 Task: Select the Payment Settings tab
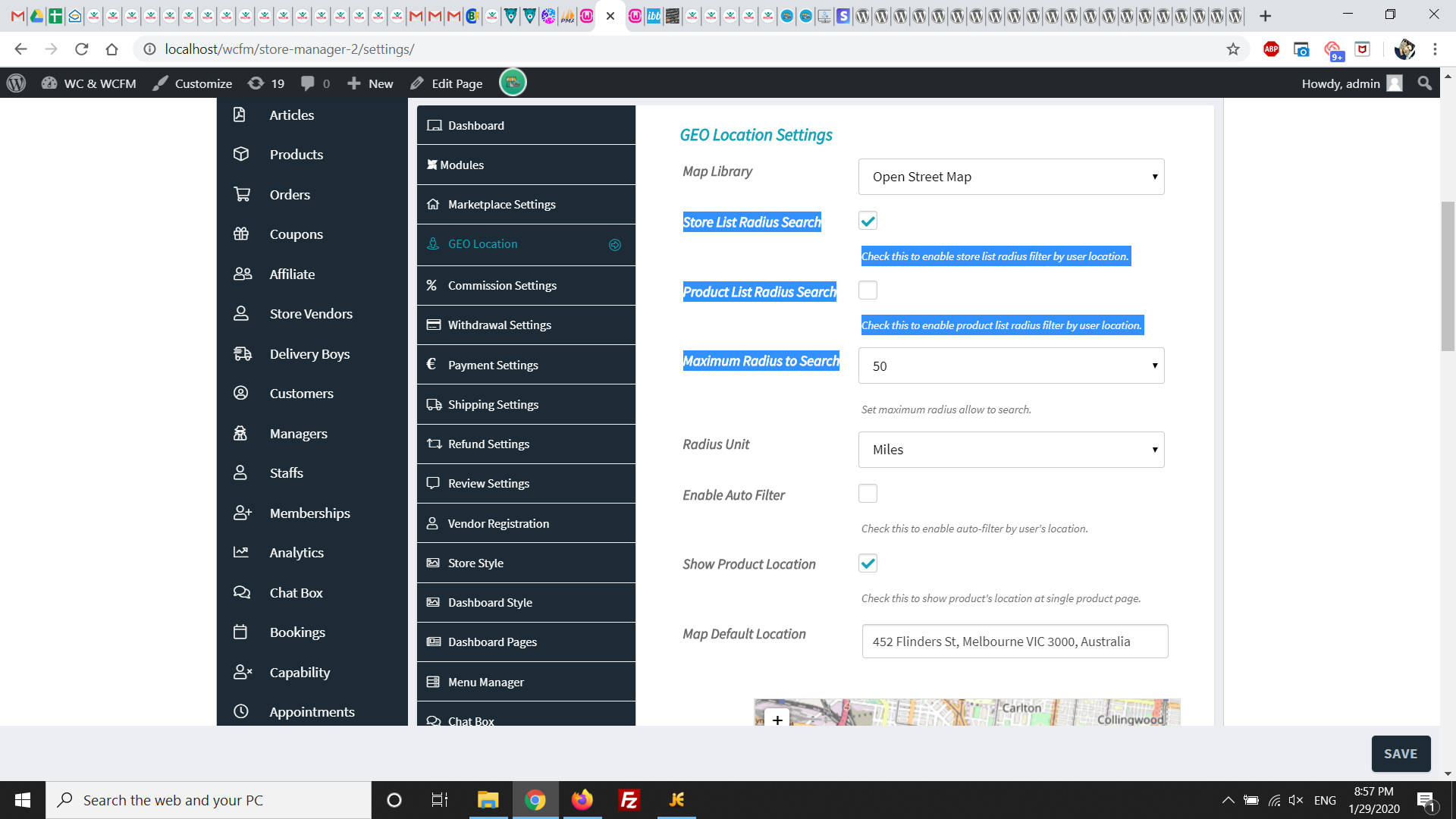(x=526, y=365)
